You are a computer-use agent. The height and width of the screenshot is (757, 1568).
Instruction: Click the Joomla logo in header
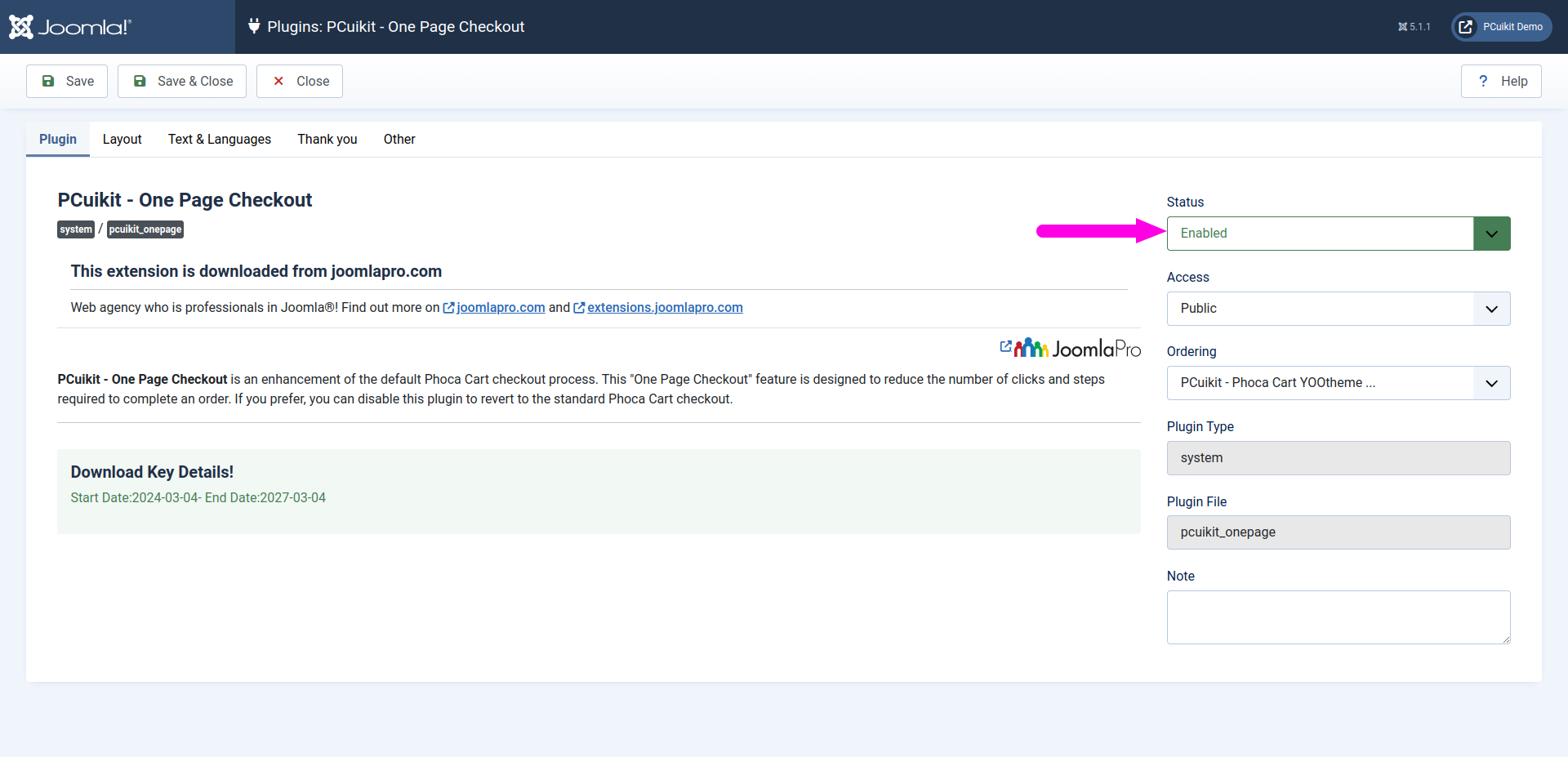pos(70,27)
